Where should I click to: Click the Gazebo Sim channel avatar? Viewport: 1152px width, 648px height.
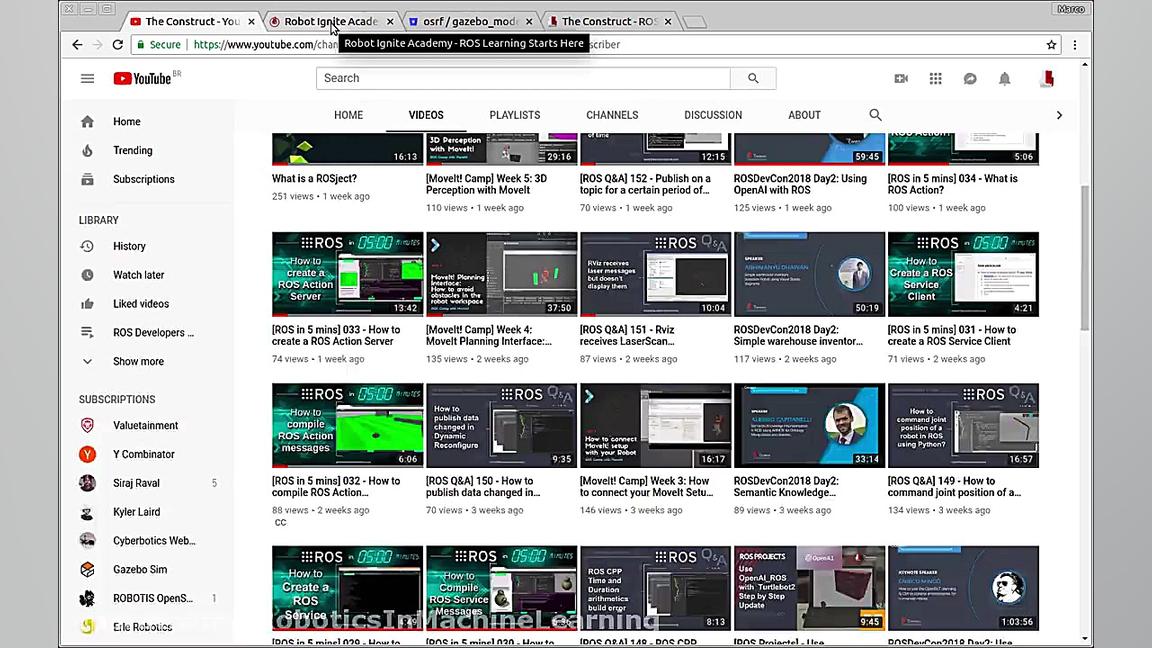(87, 569)
